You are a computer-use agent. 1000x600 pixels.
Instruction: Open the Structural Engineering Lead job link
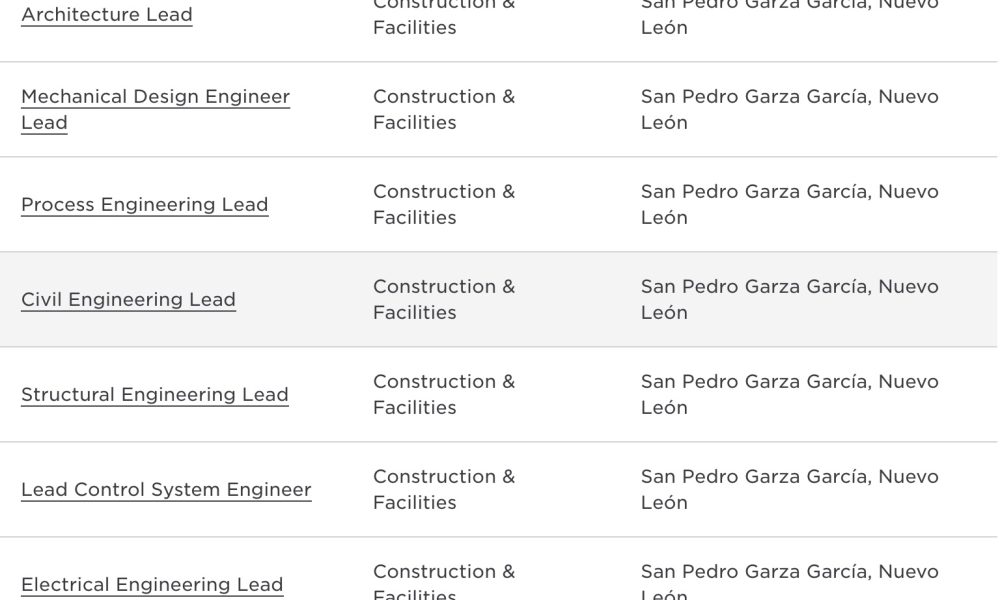click(155, 395)
